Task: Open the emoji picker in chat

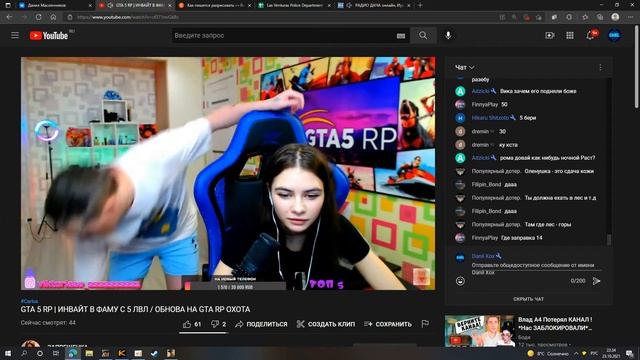Action: [460, 281]
